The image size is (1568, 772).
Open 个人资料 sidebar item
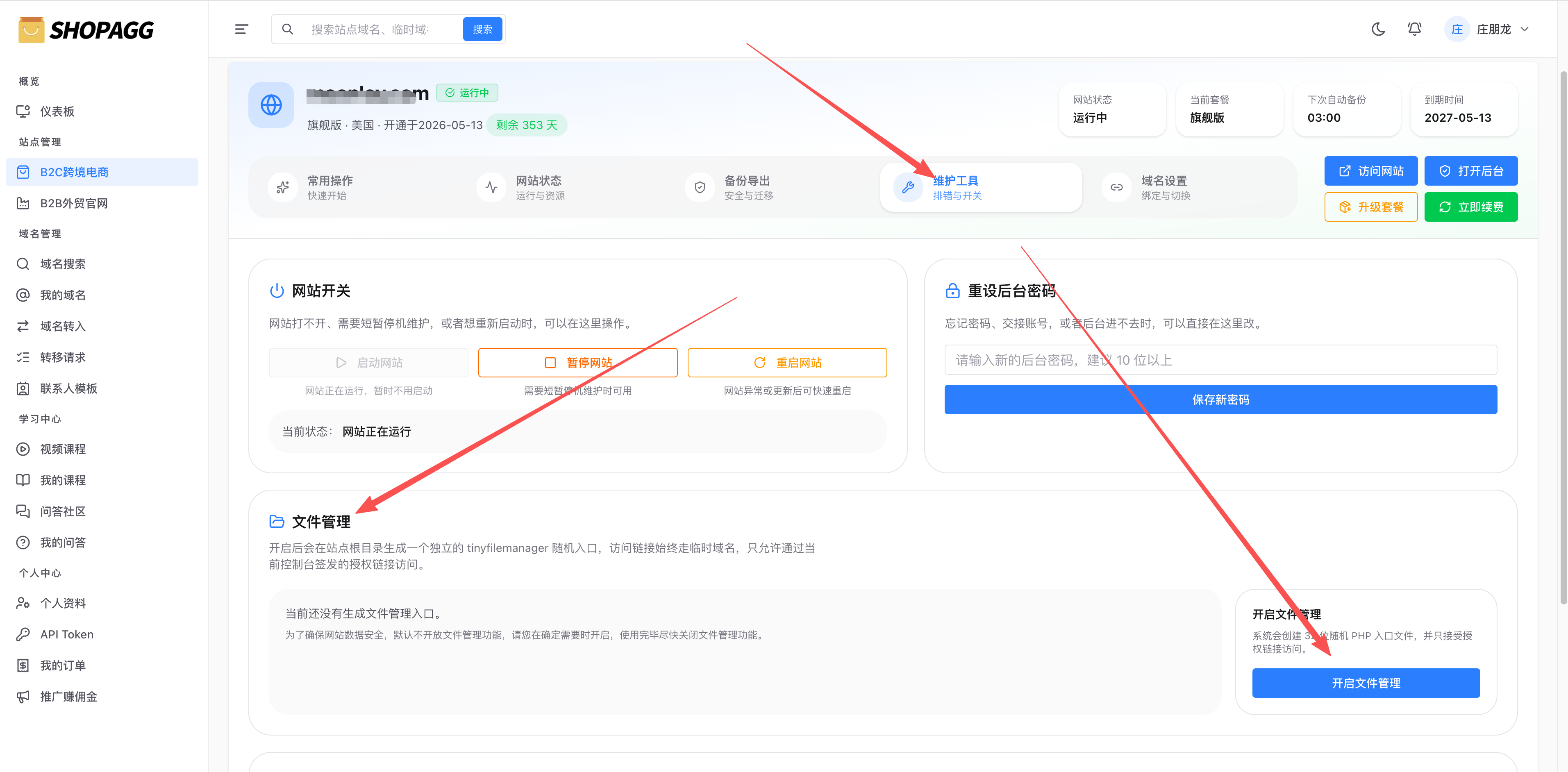[102, 603]
